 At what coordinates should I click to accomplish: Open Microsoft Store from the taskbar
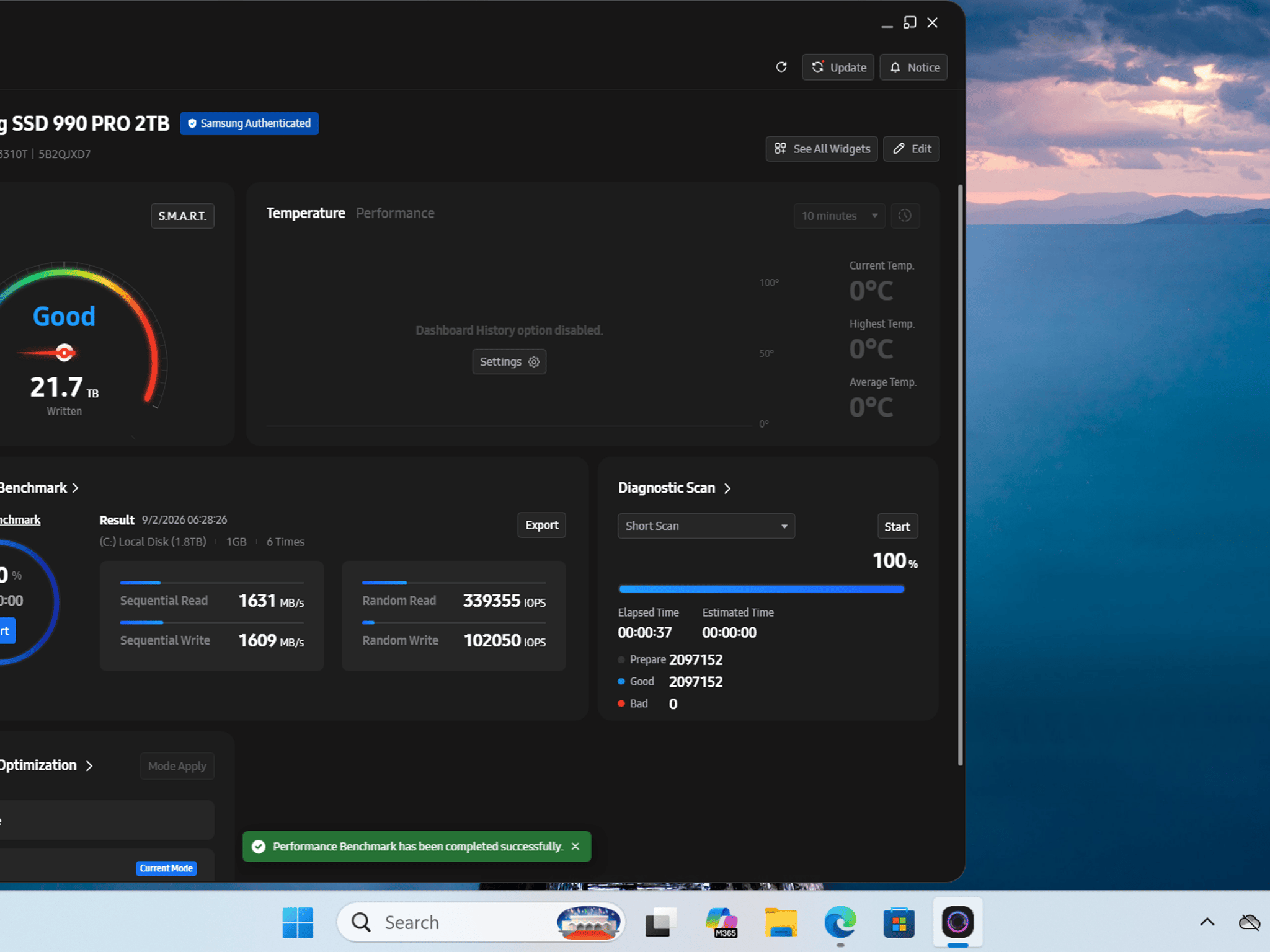[x=899, y=923]
